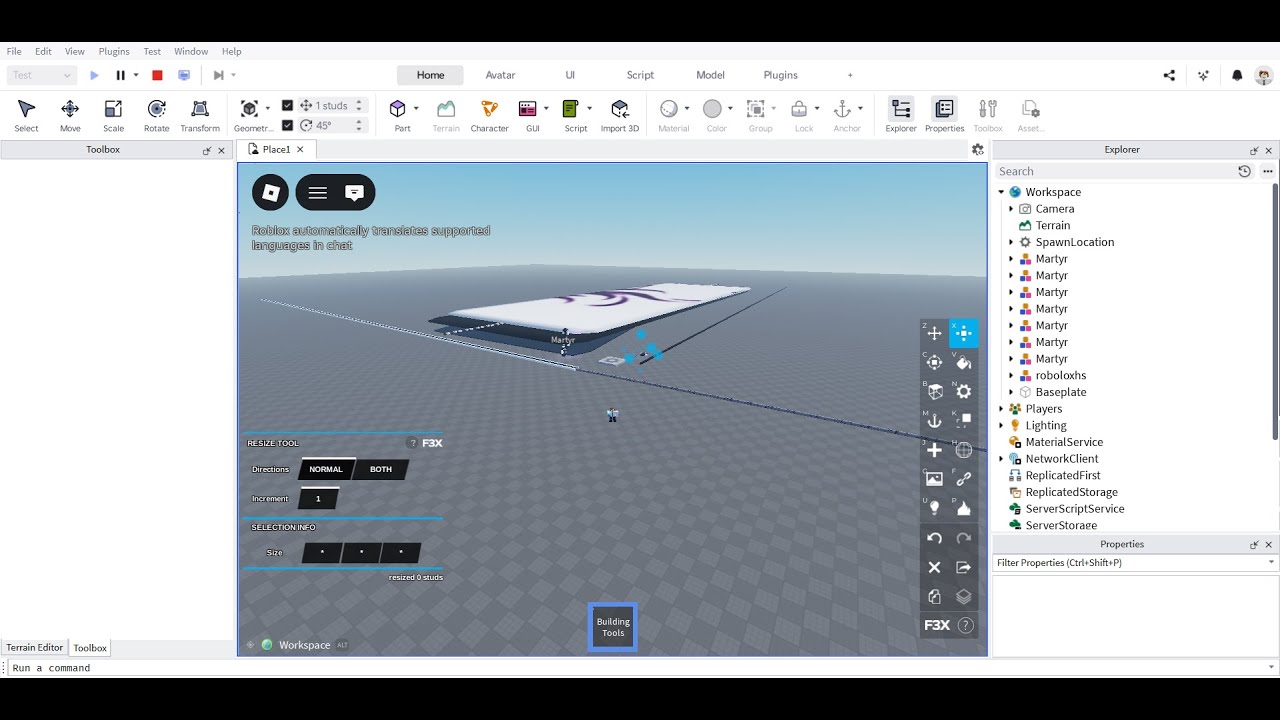Open the F3X weld link tool (F)
The width and height of the screenshot is (1280, 720).
pos(964,479)
